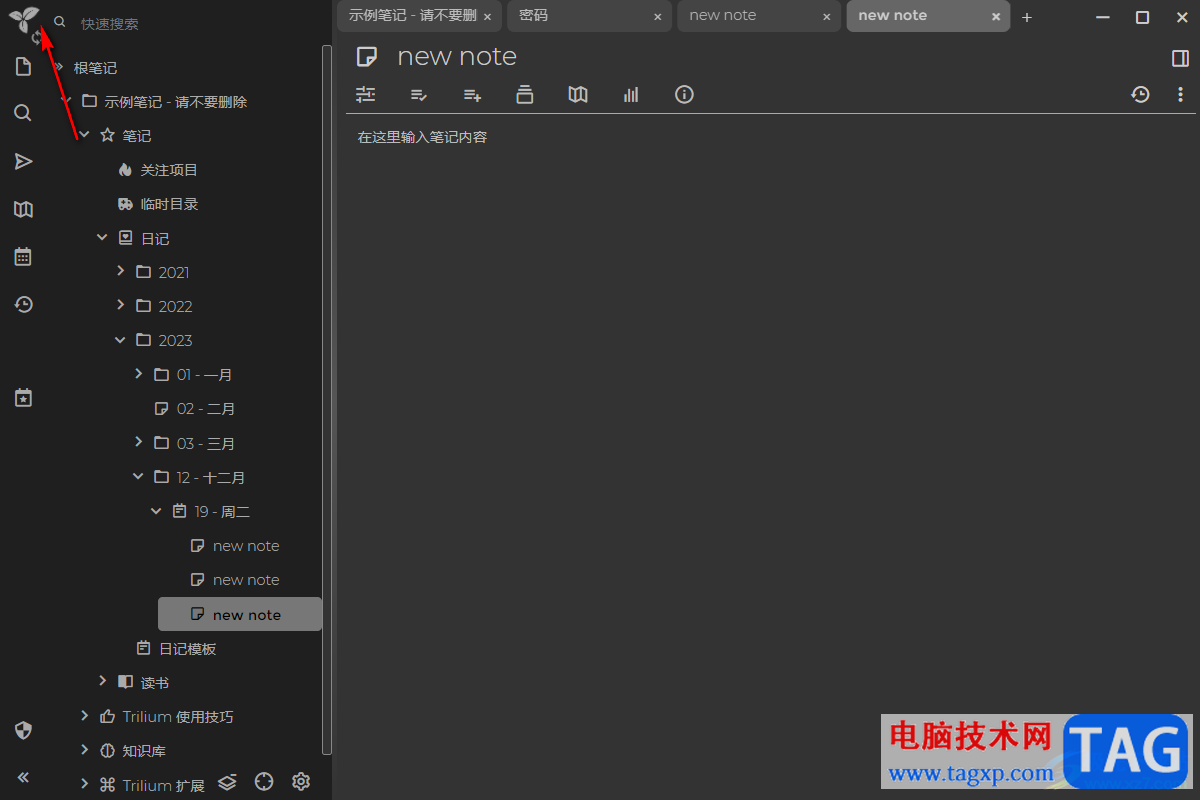Maximize the Trilium window
1200x800 pixels.
(x=1142, y=17)
